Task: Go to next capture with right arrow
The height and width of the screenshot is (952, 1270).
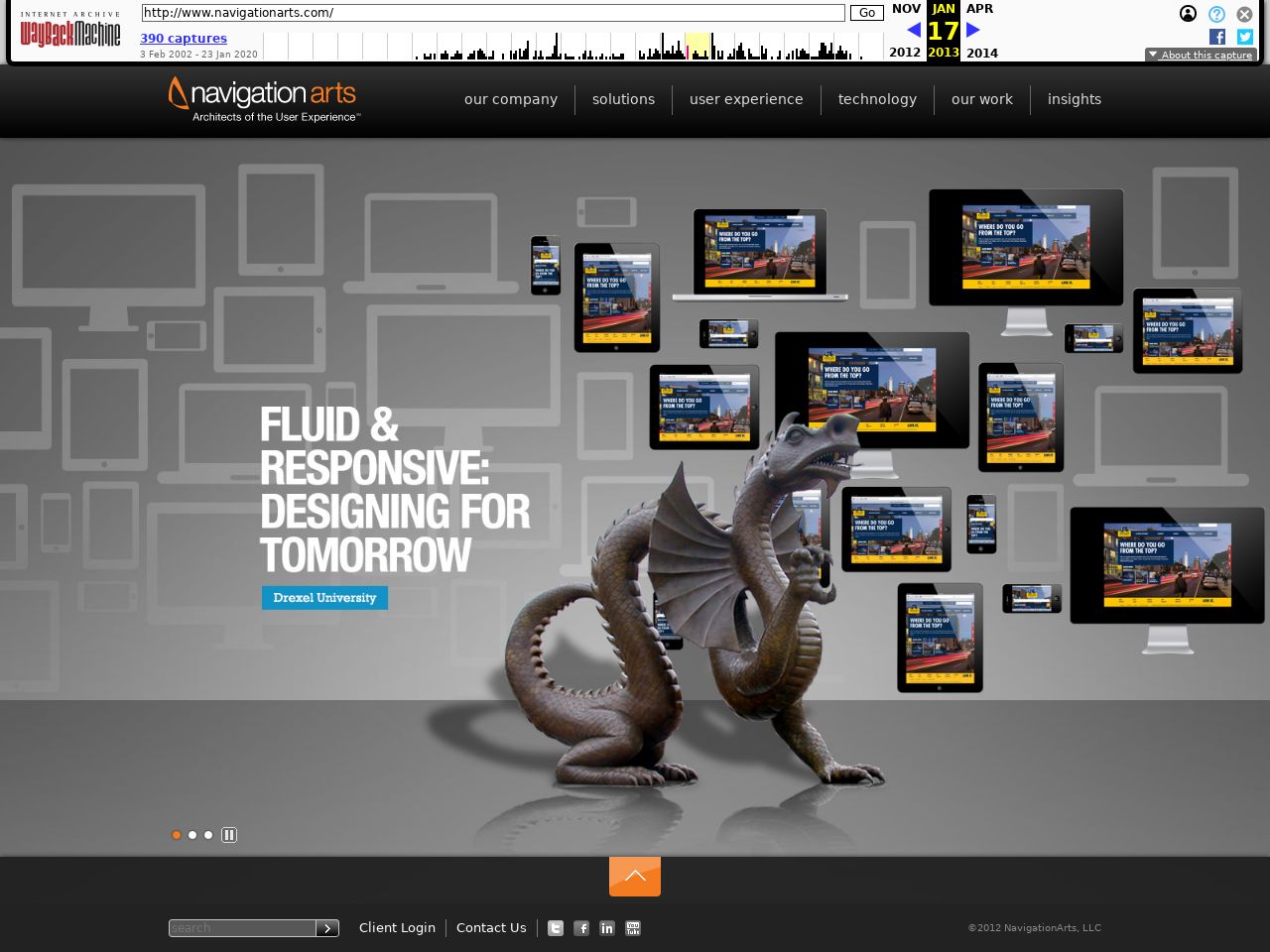Action: 973,30
